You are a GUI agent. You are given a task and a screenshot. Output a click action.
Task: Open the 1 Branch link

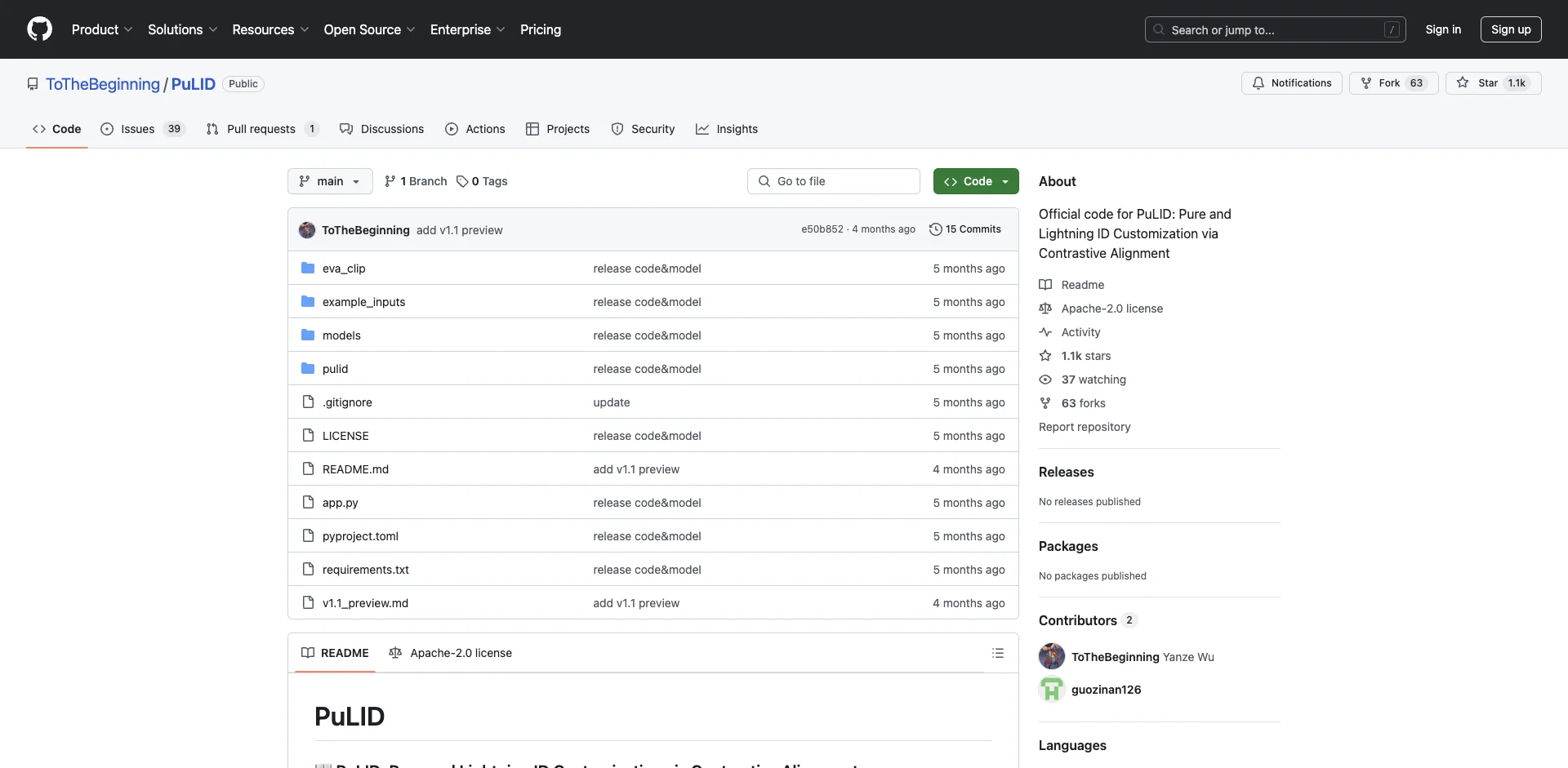coord(416,181)
